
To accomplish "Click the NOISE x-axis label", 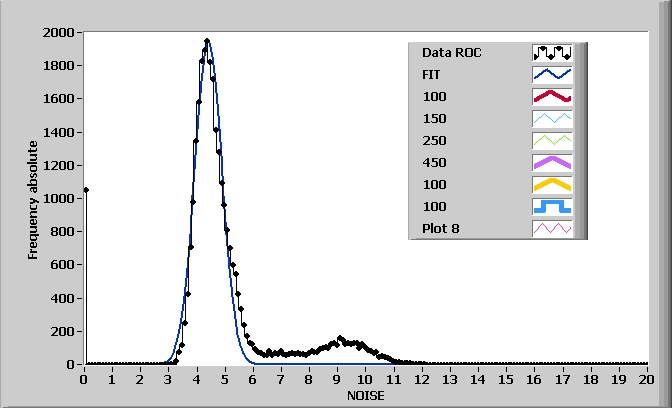I will 365,396.
